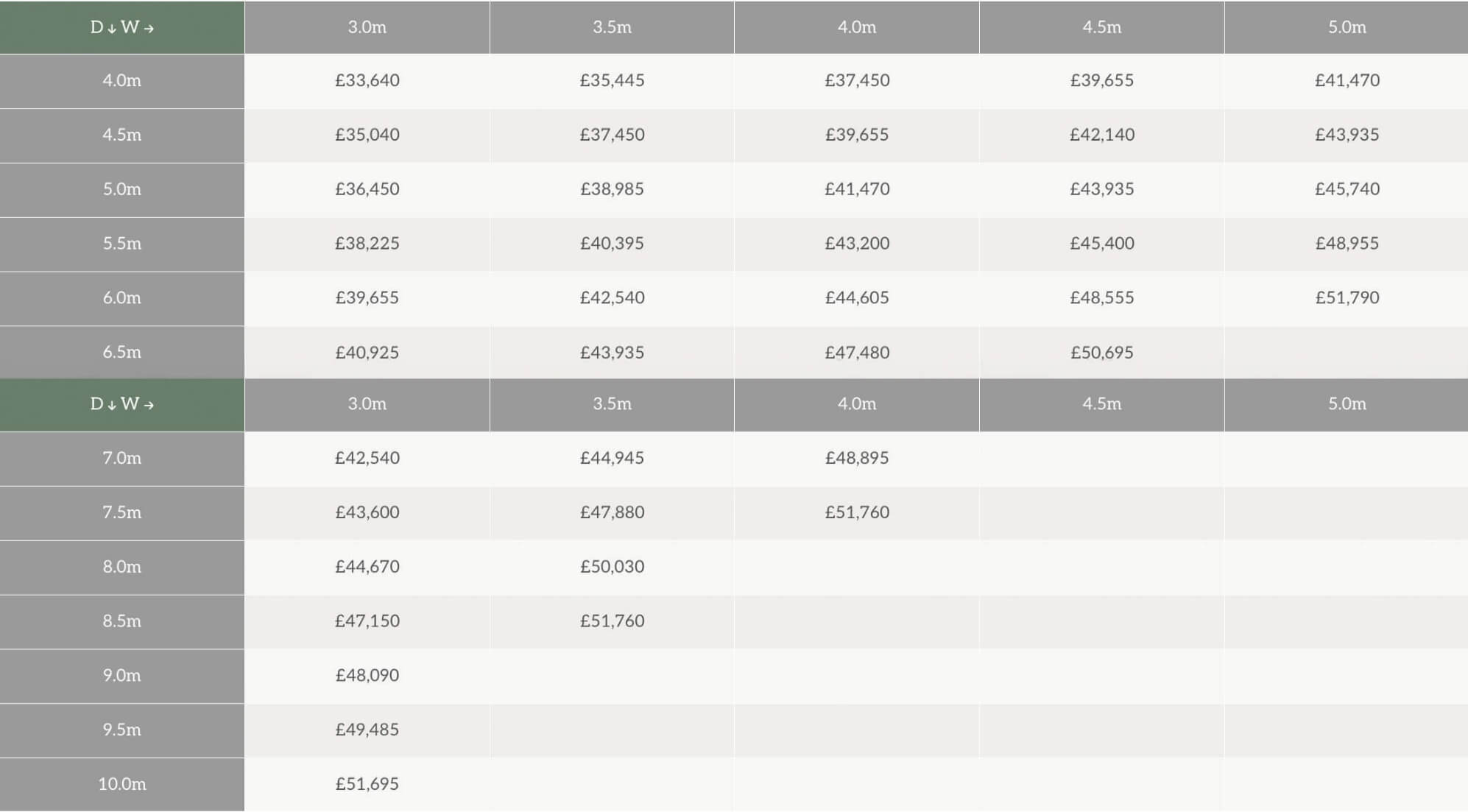
Task: Select the £48,090 price cell
Action: pyautogui.click(x=367, y=676)
